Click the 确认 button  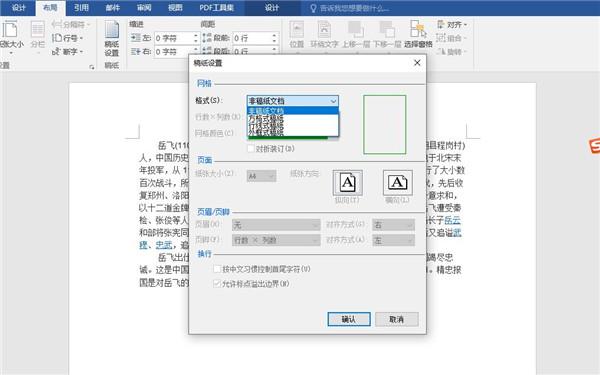[x=349, y=319]
